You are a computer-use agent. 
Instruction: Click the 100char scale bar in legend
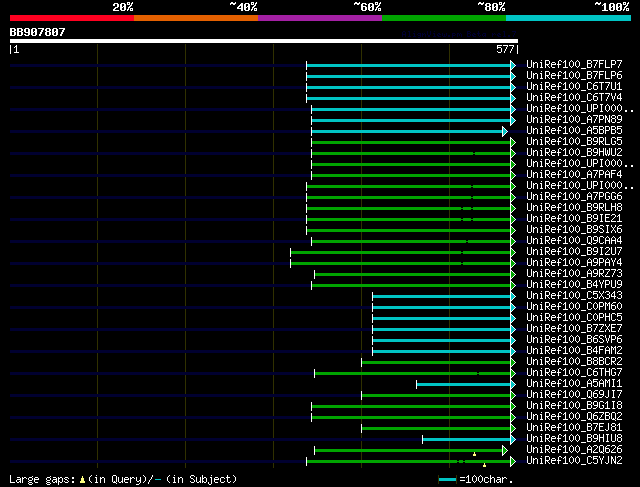click(x=447, y=480)
